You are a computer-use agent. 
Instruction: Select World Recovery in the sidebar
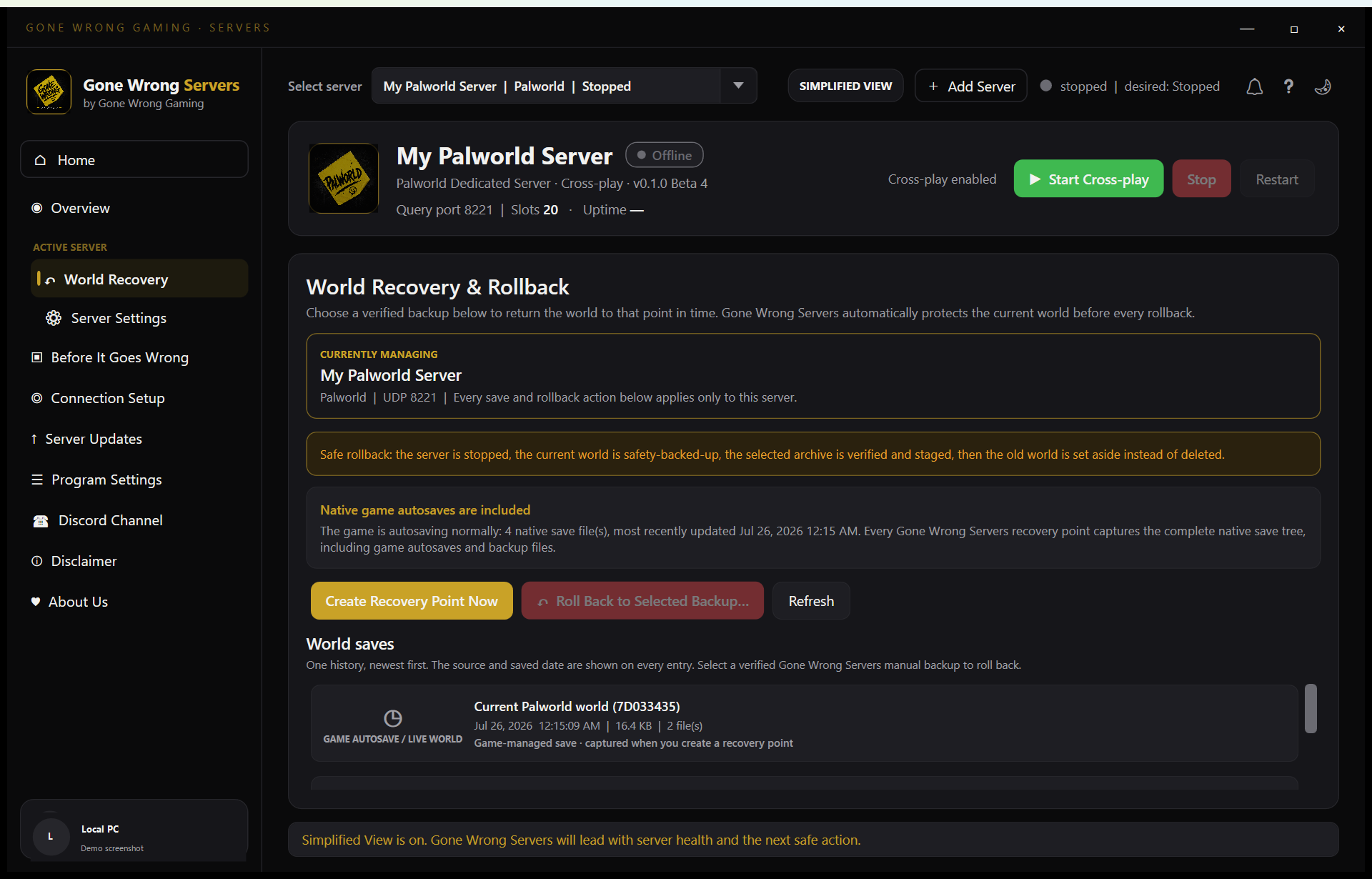point(139,279)
